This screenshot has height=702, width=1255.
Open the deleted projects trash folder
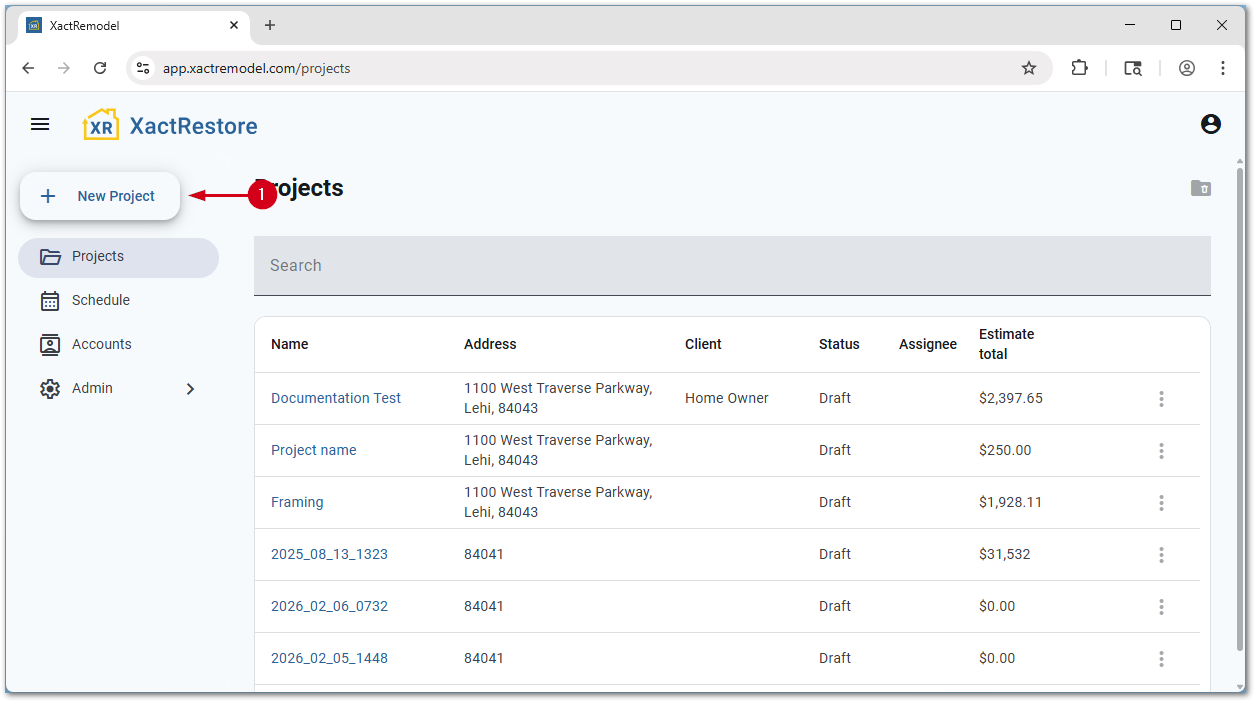tap(1200, 188)
